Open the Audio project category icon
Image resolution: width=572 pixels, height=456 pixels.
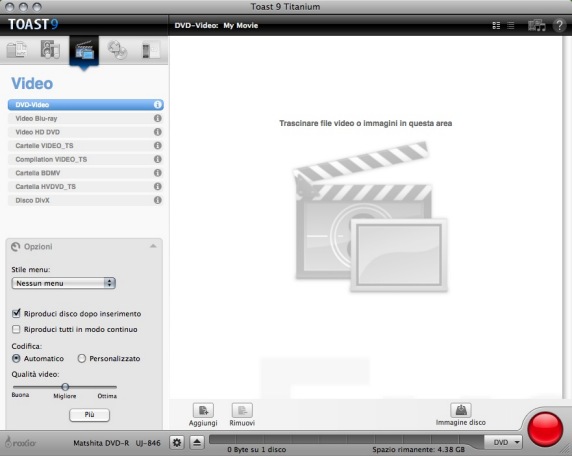coord(50,50)
